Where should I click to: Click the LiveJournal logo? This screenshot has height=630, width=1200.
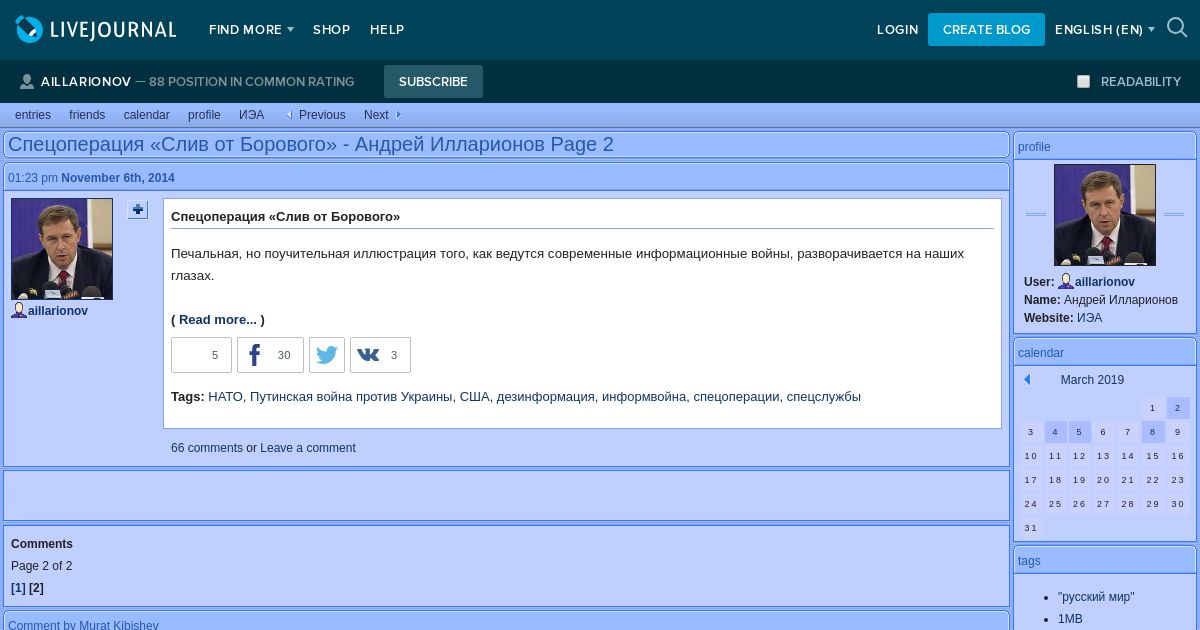(x=96, y=30)
